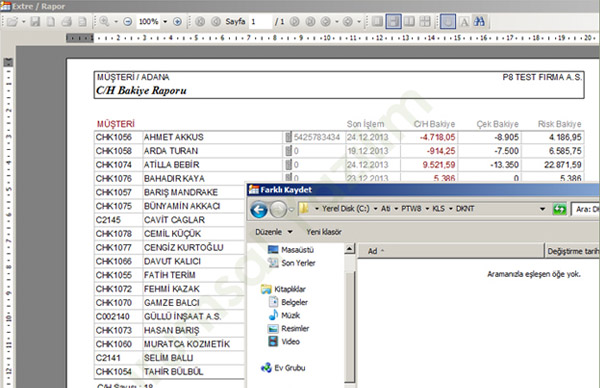Image resolution: width=600 pixels, height=388 pixels.
Task: Click navigation pane scrollbar up arrow
Action: pos(349,249)
